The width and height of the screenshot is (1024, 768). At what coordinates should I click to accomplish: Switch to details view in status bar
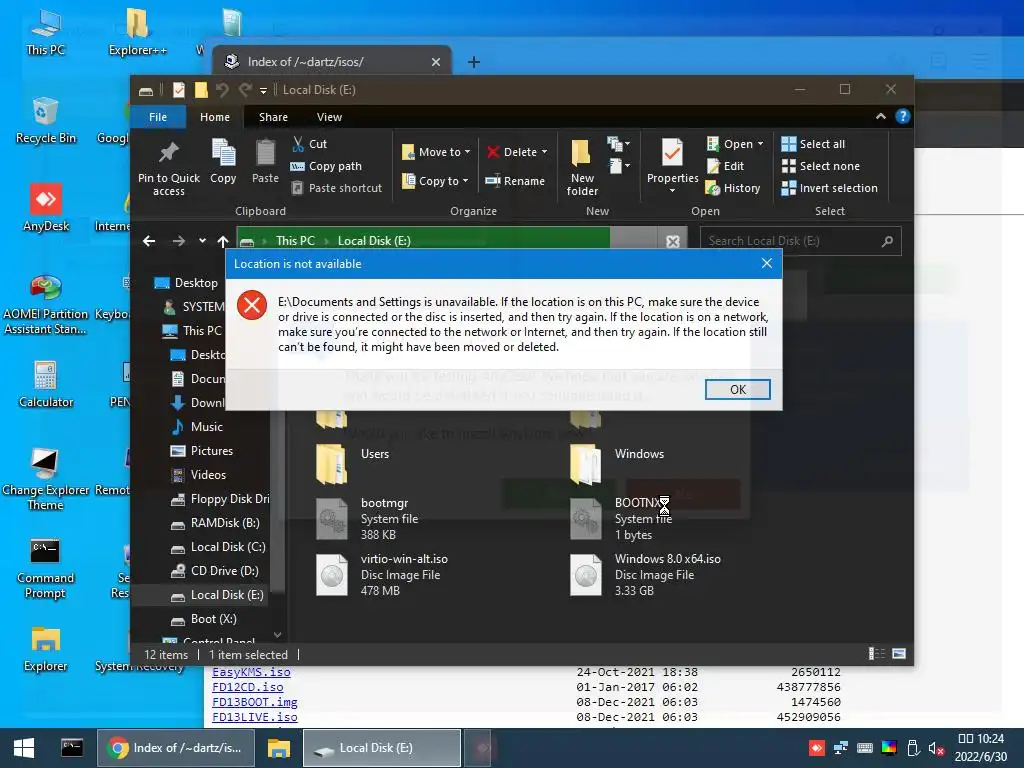(876, 654)
